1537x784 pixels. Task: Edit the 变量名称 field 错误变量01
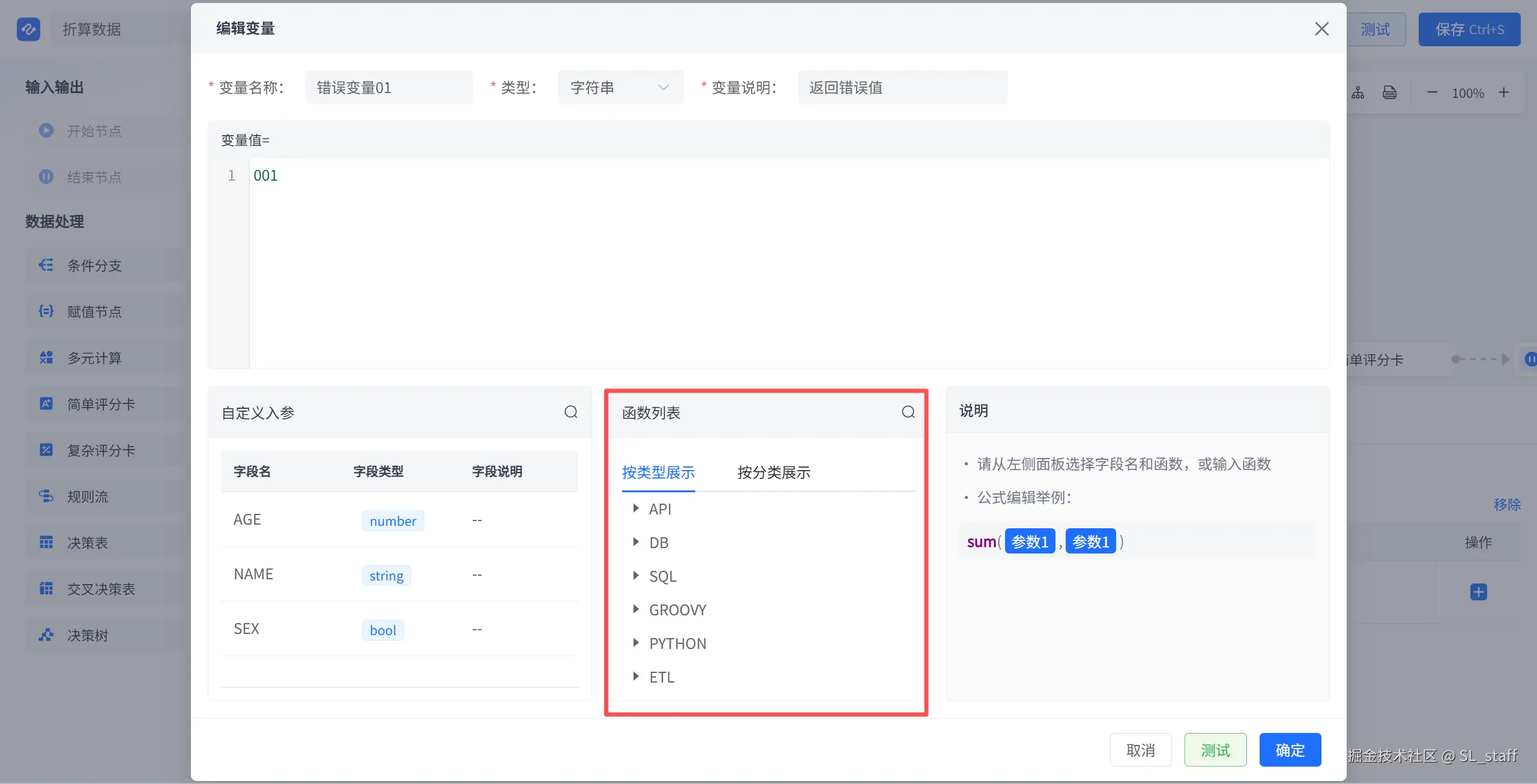click(x=389, y=88)
